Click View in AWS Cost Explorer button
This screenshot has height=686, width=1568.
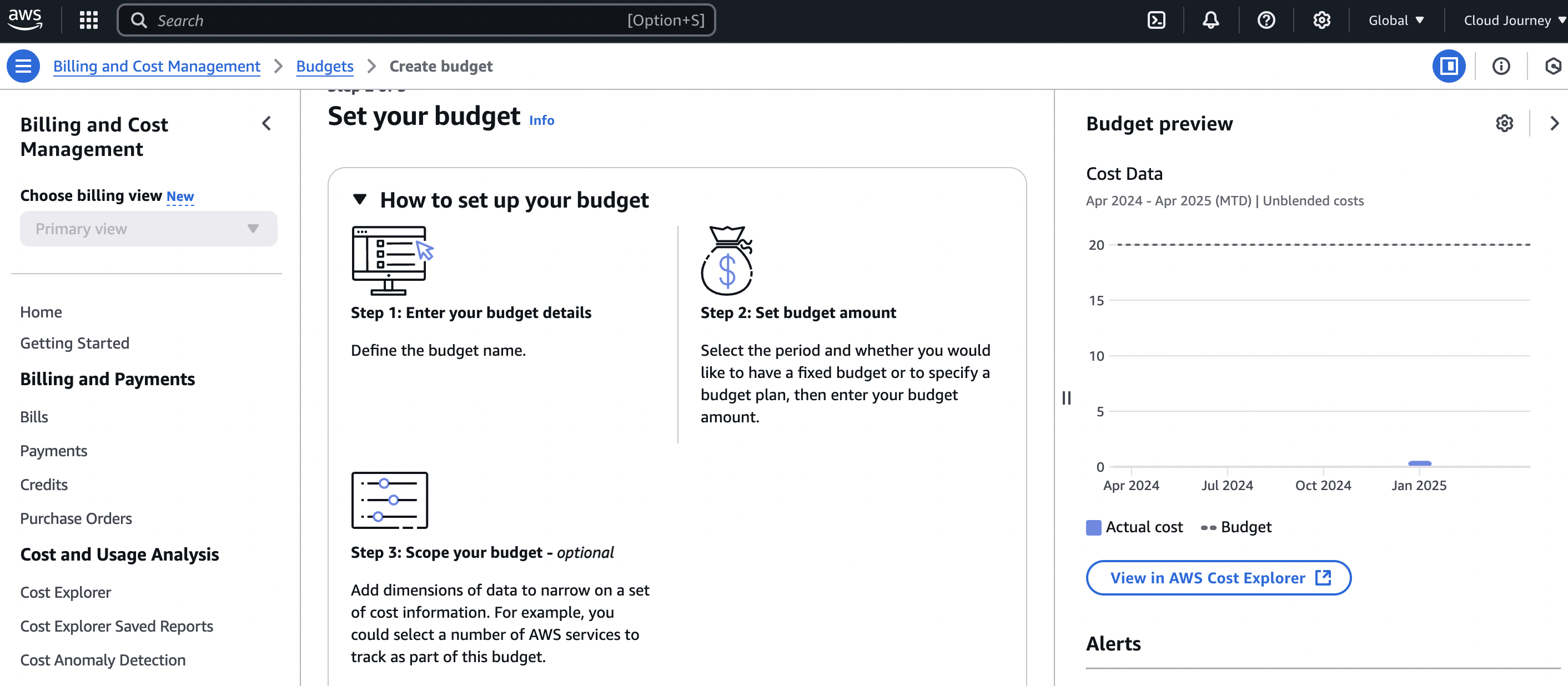tap(1219, 578)
